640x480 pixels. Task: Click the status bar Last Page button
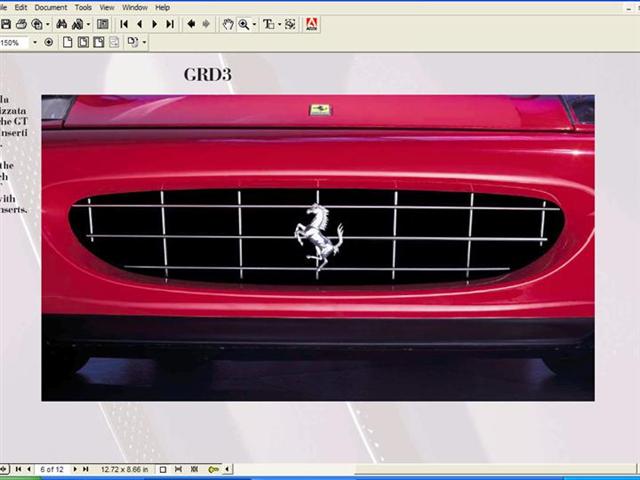[x=86, y=469]
